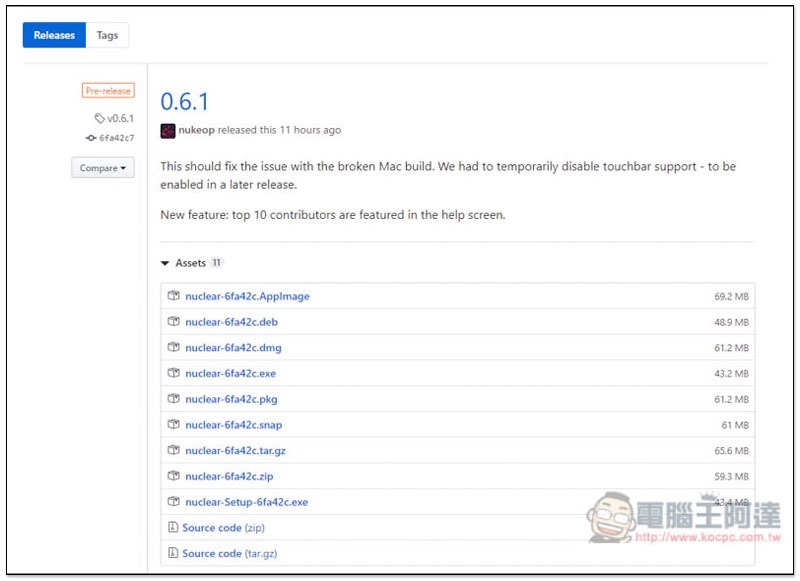Click the Pre-release label badge
The image size is (800, 581).
coord(108,91)
